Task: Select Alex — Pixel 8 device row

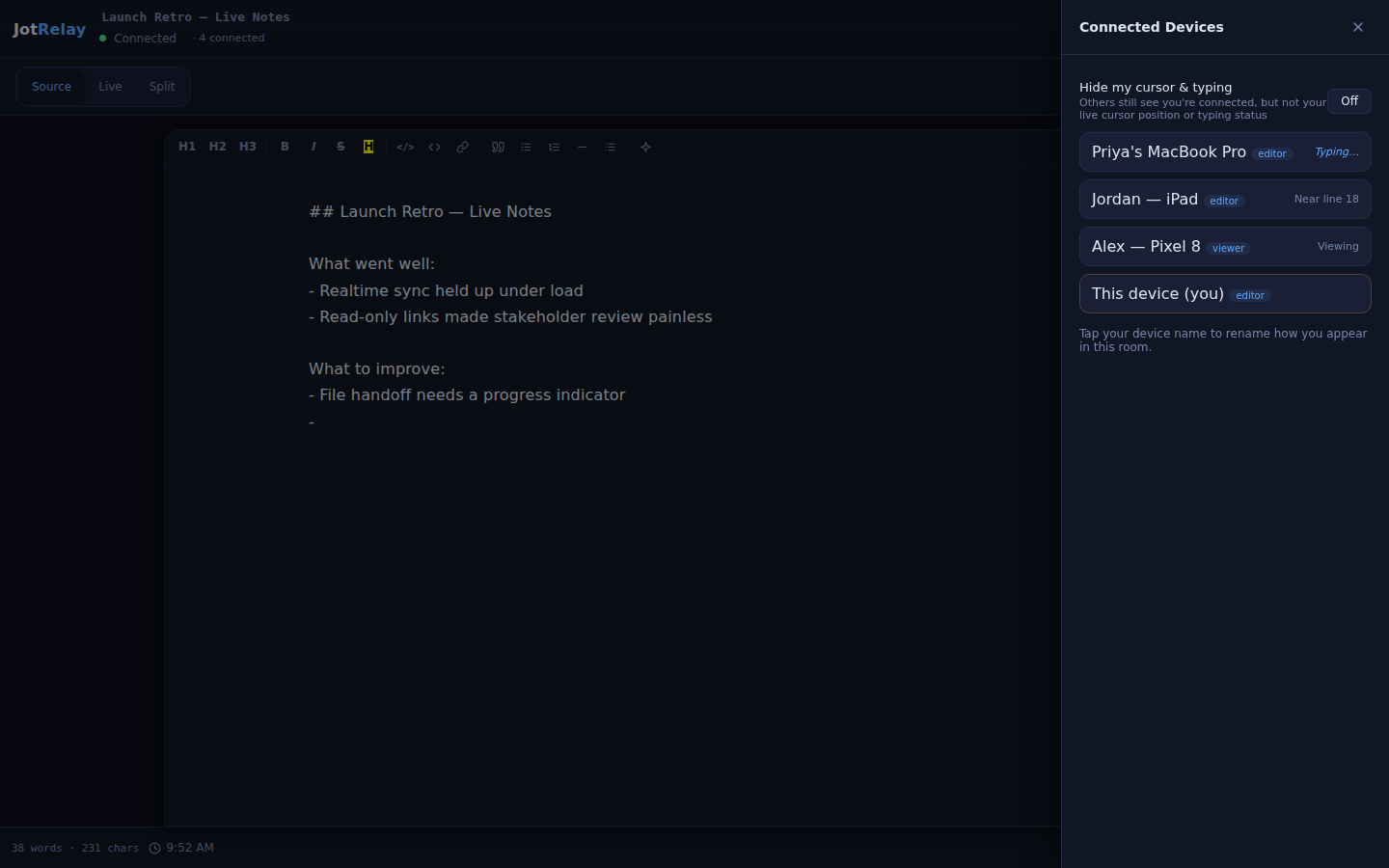Action: (1225, 247)
